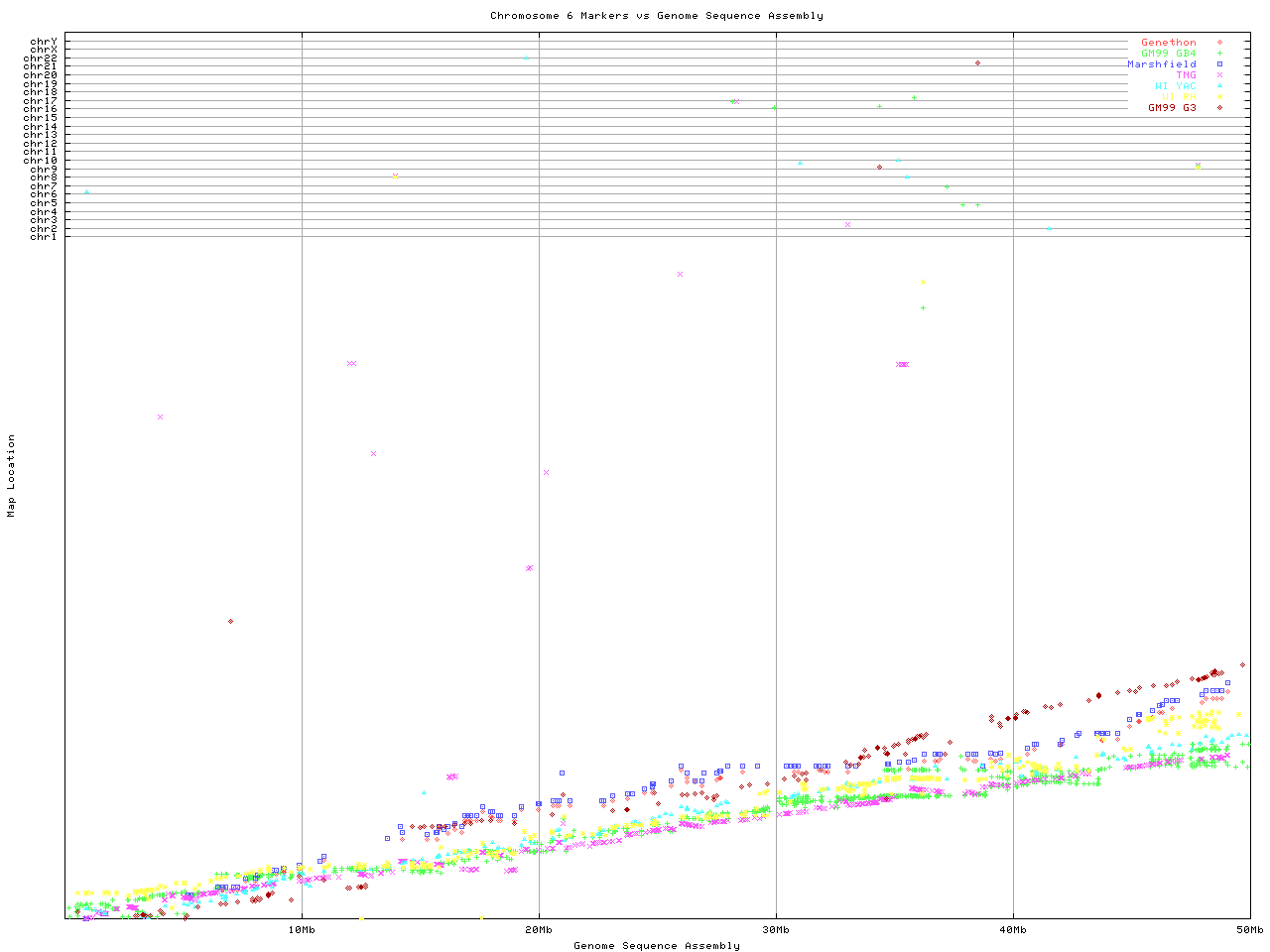Click the 10Mb x-axis tick label
This screenshot has height=952, width=1270.
pyautogui.click(x=302, y=930)
